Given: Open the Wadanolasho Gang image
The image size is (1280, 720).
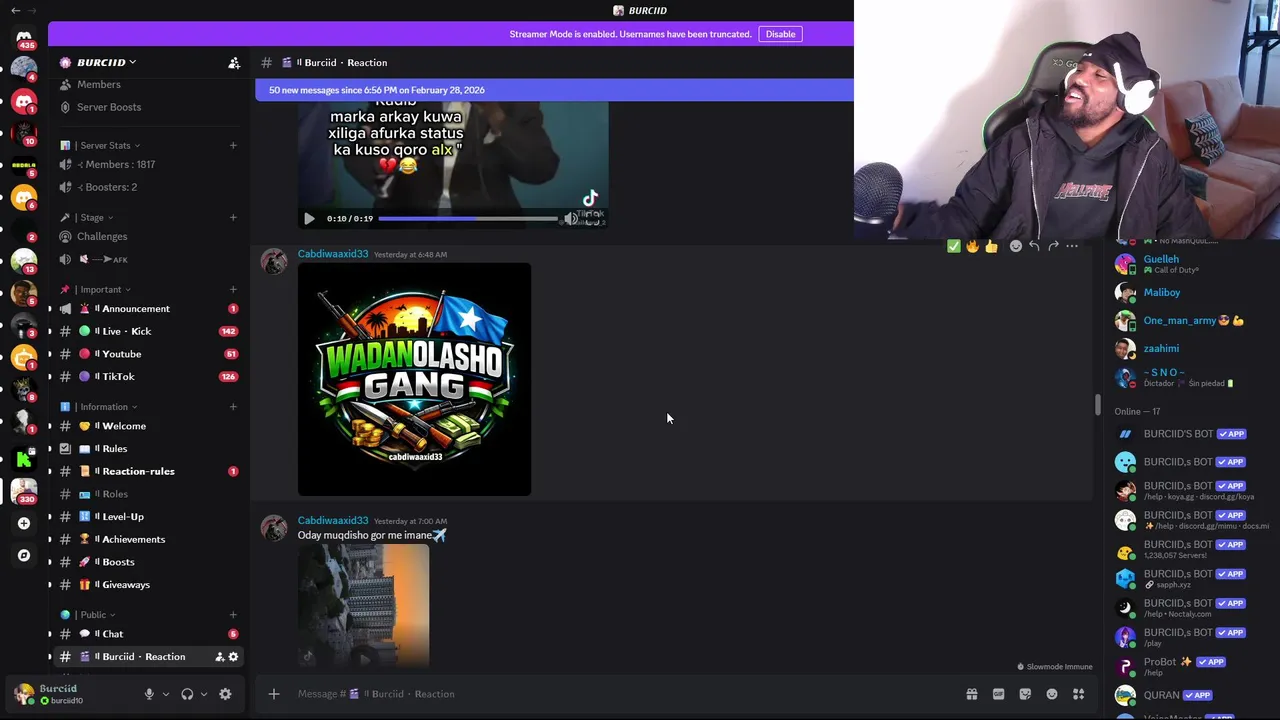Looking at the screenshot, I should (x=414, y=379).
